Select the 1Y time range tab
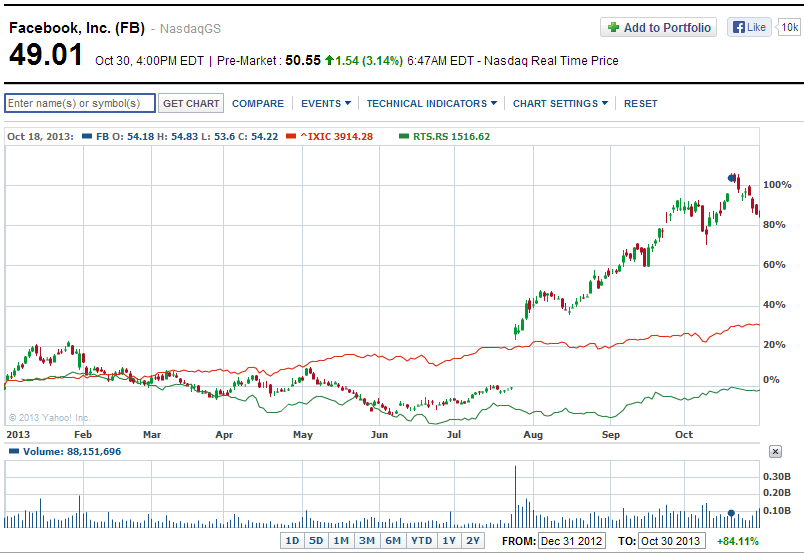Image resolution: width=804 pixels, height=553 pixels. pos(449,541)
